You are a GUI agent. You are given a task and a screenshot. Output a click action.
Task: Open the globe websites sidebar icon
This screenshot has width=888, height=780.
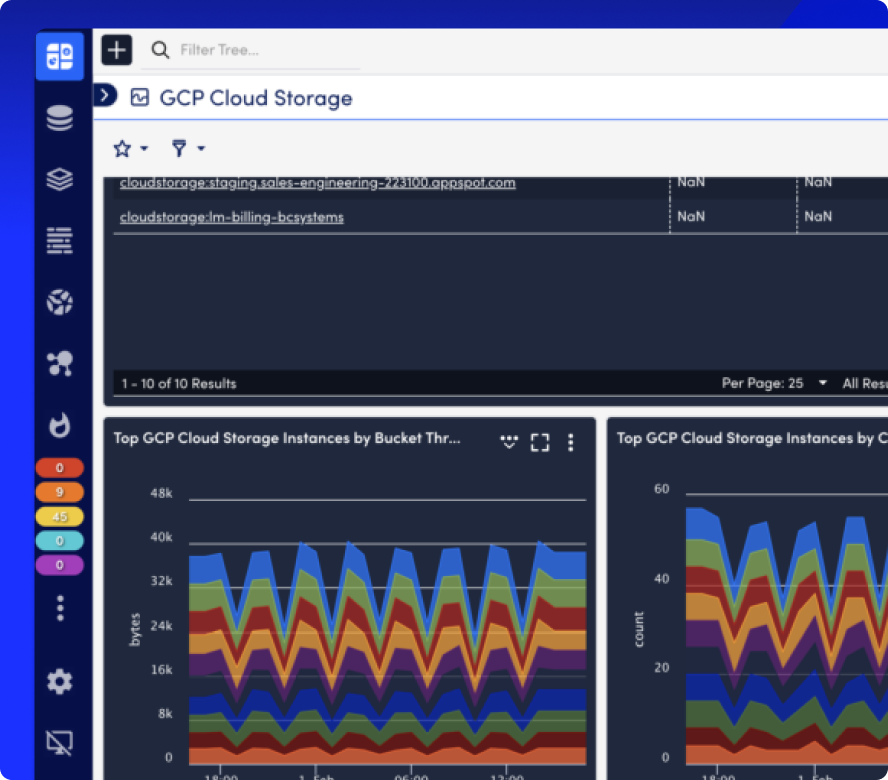(x=59, y=302)
